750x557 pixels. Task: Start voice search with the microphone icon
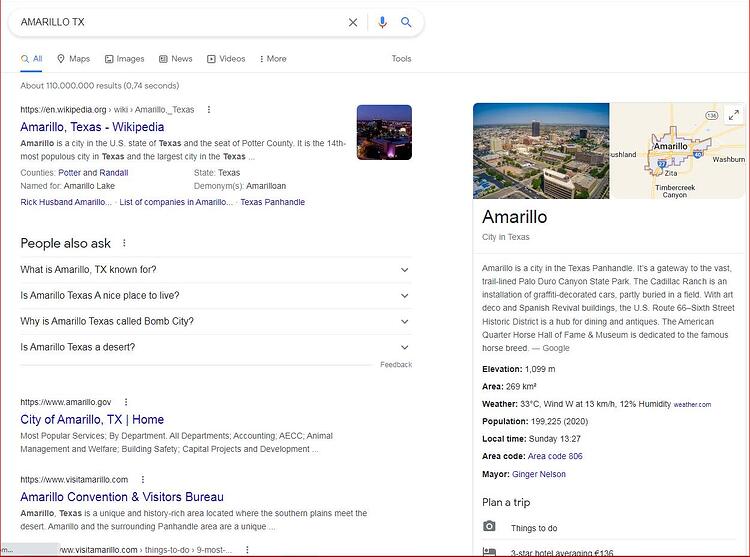point(382,22)
